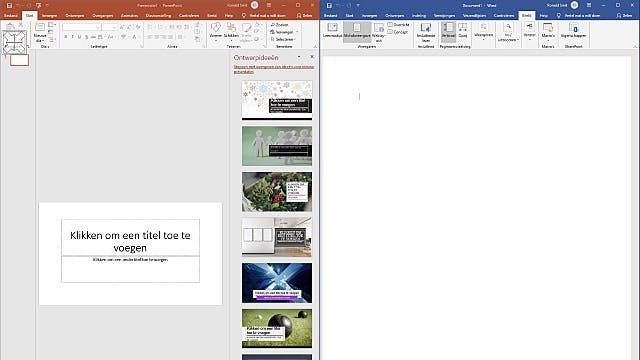Open Animaties tab in PowerPoint
The height and width of the screenshot is (360, 640).
pos(129,16)
